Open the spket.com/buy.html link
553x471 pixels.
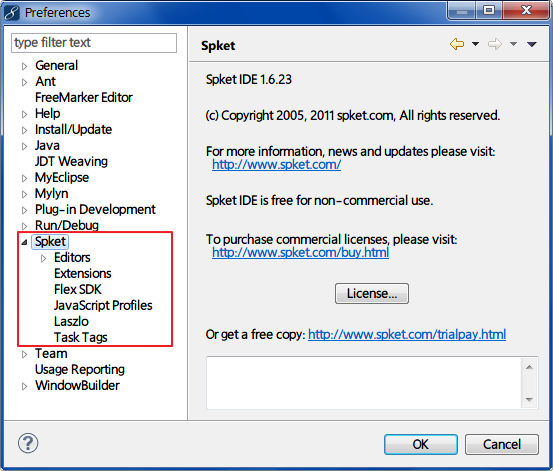(x=300, y=252)
